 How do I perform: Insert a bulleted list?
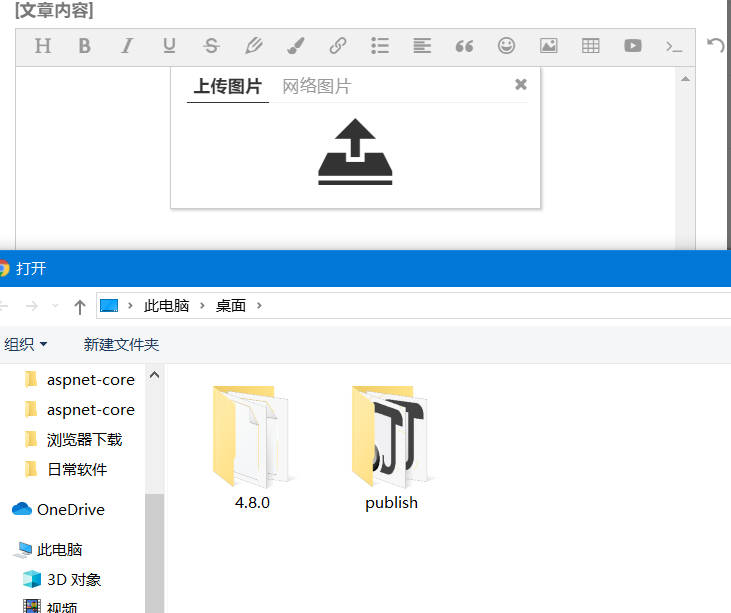pyautogui.click(x=380, y=46)
